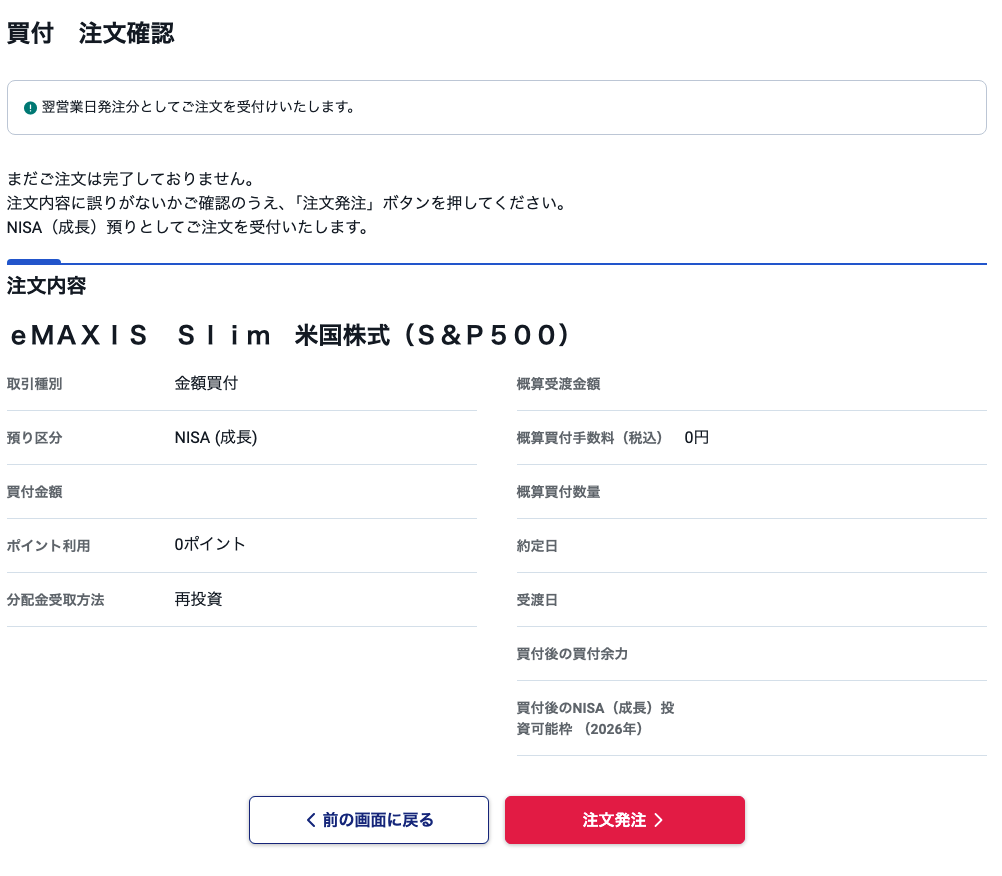Click the 買付後のNISA（成長）投資可能枠 label
Screen dimensions: 1002x876
[x=596, y=718]
